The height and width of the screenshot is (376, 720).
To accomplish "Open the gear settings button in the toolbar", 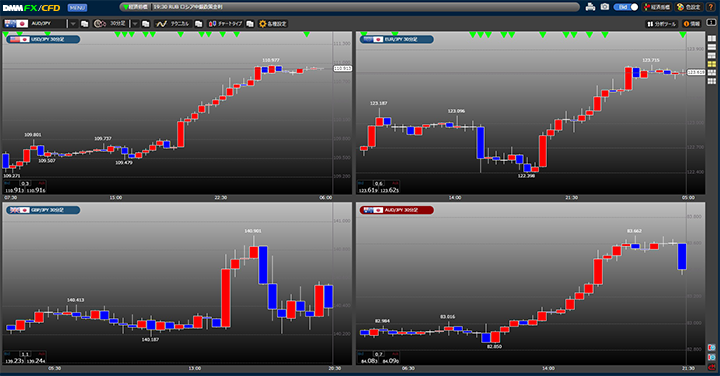I will tap(273, 23).
